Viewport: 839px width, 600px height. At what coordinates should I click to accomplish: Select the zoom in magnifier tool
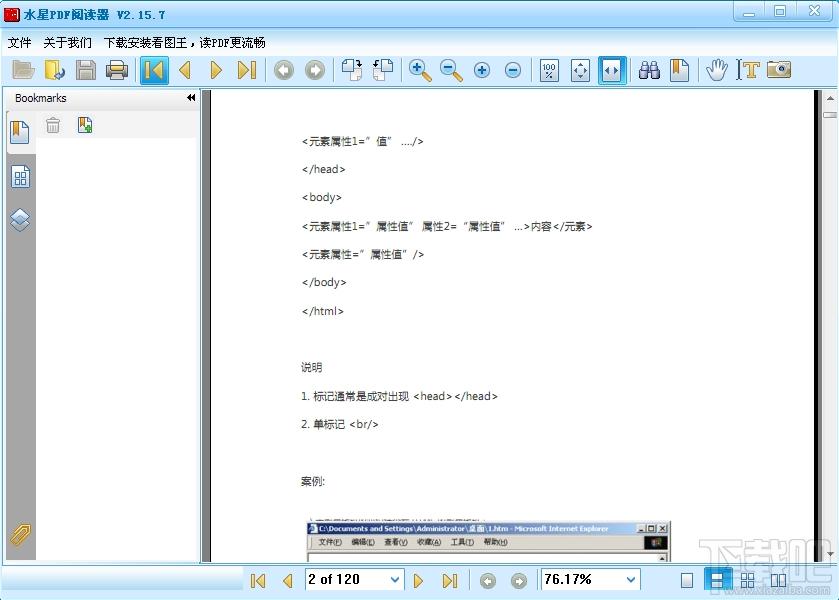pyautogui.click(x=420, y=70)
